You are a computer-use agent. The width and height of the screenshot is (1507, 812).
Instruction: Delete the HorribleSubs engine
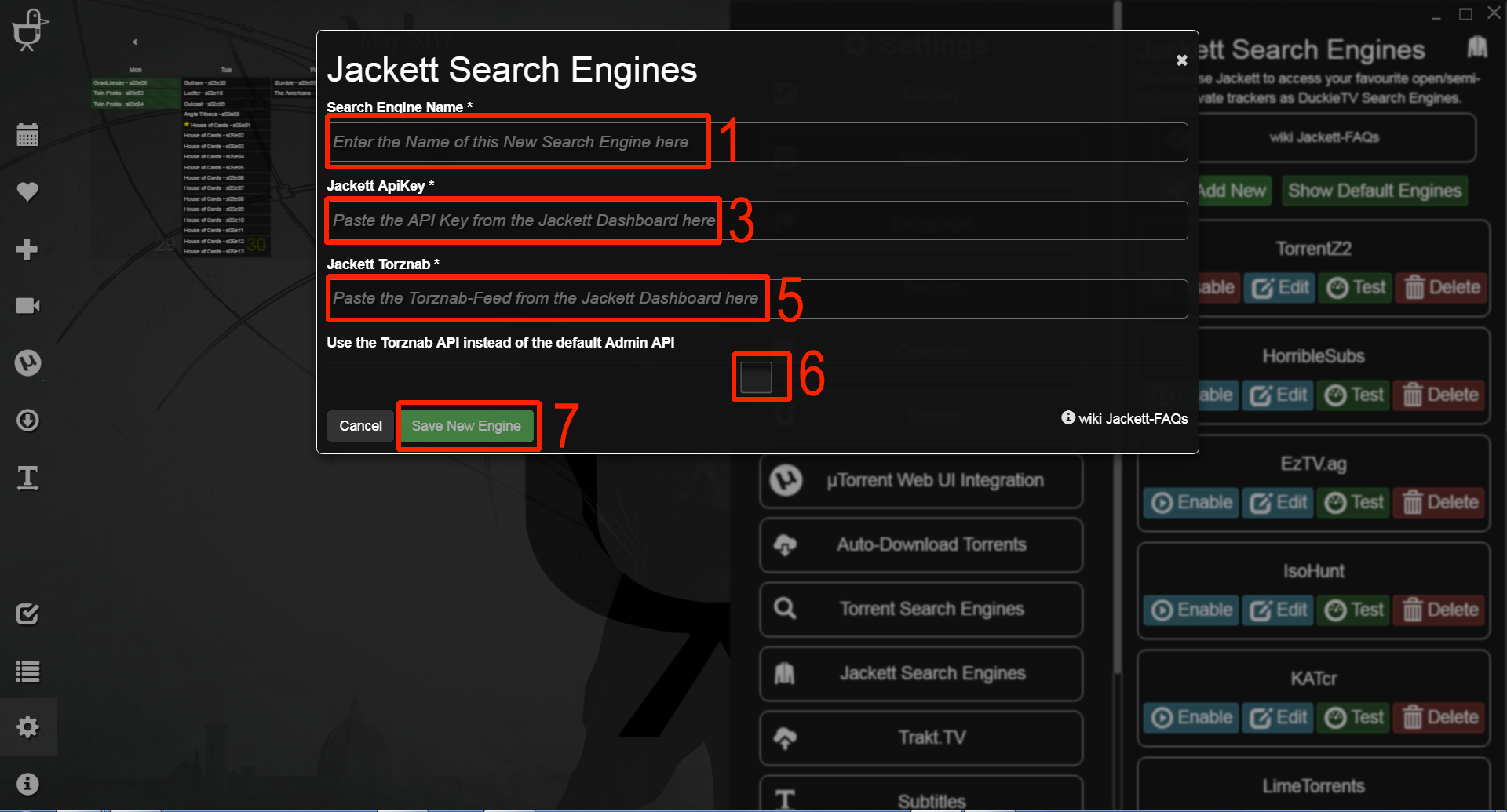tap(1439, 395)
